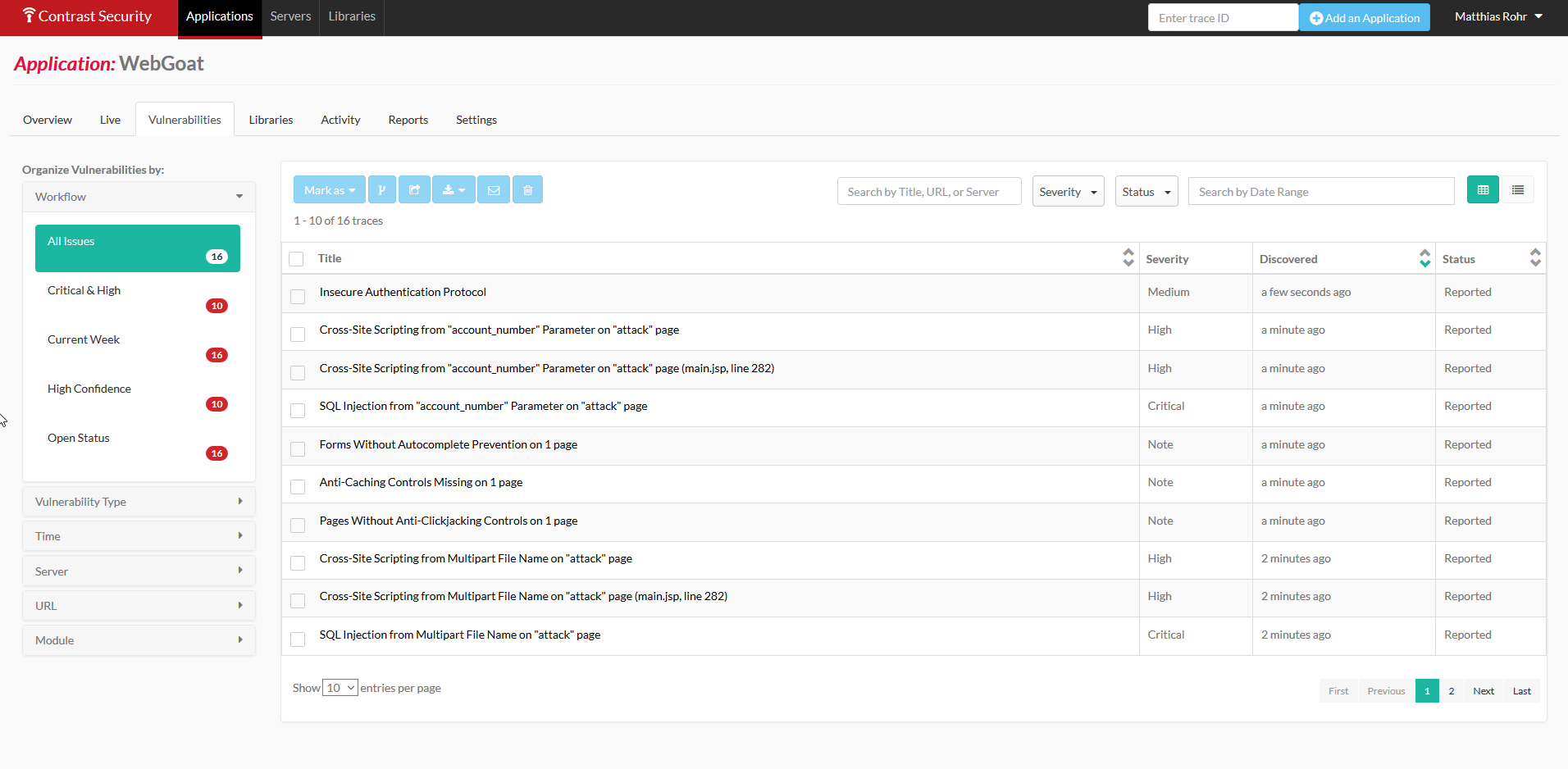Click the share/export arrow icon button
This screenshot has height=769, width=1568.
[x=414, y=190]
